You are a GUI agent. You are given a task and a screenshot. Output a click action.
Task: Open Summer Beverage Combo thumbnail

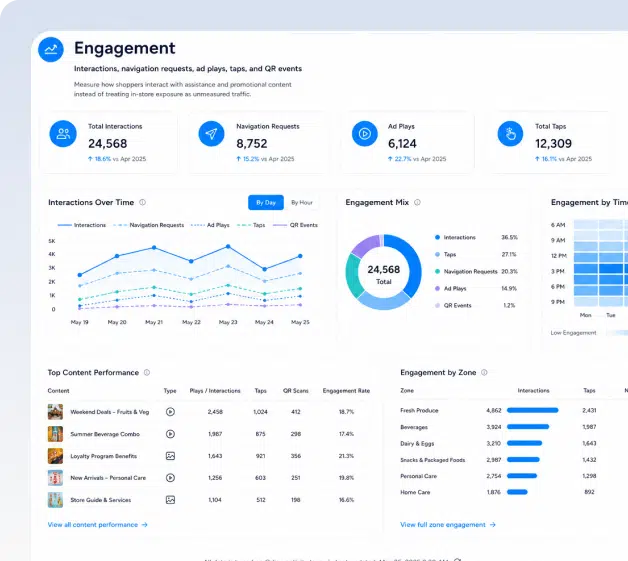point(55,434)
